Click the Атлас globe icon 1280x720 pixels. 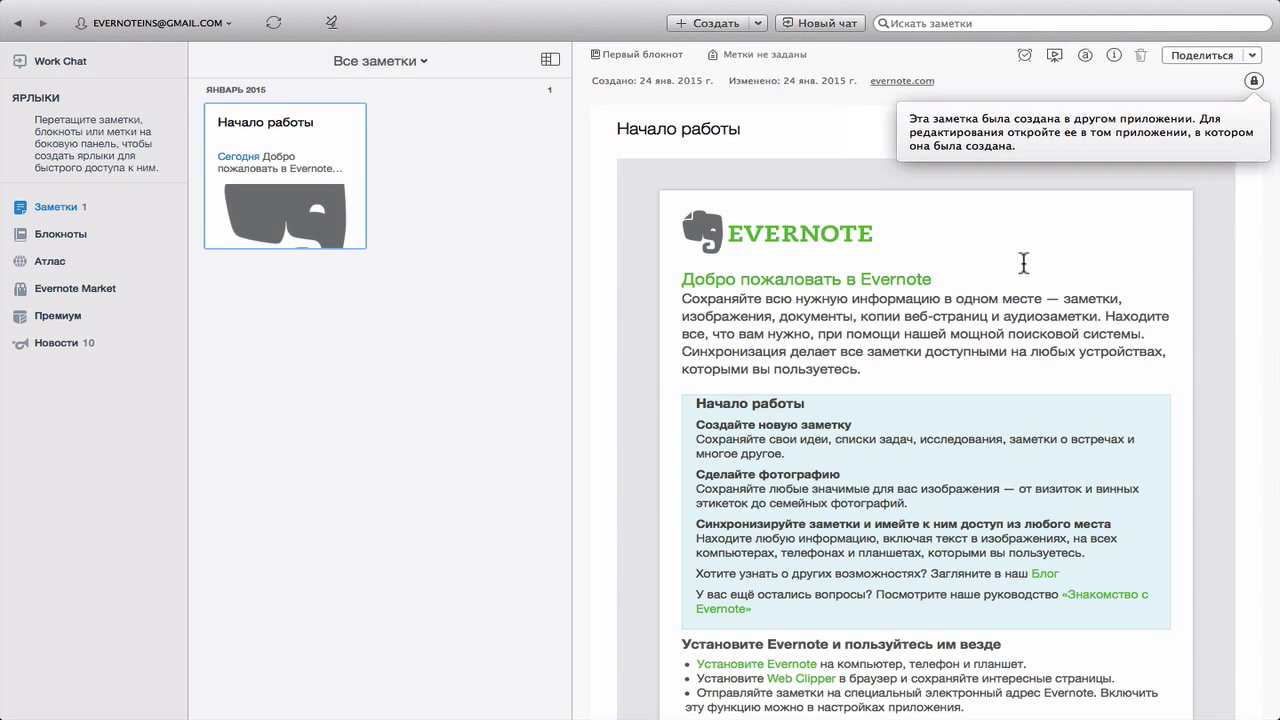tap(20, 261)
